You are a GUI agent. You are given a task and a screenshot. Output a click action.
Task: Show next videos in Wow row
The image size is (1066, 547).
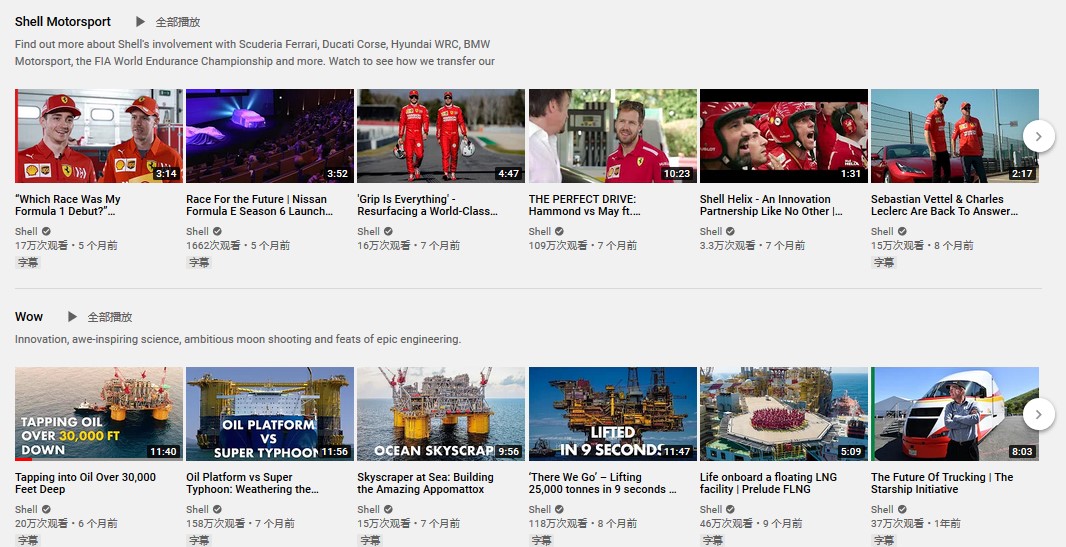[x=1038, y=414]
